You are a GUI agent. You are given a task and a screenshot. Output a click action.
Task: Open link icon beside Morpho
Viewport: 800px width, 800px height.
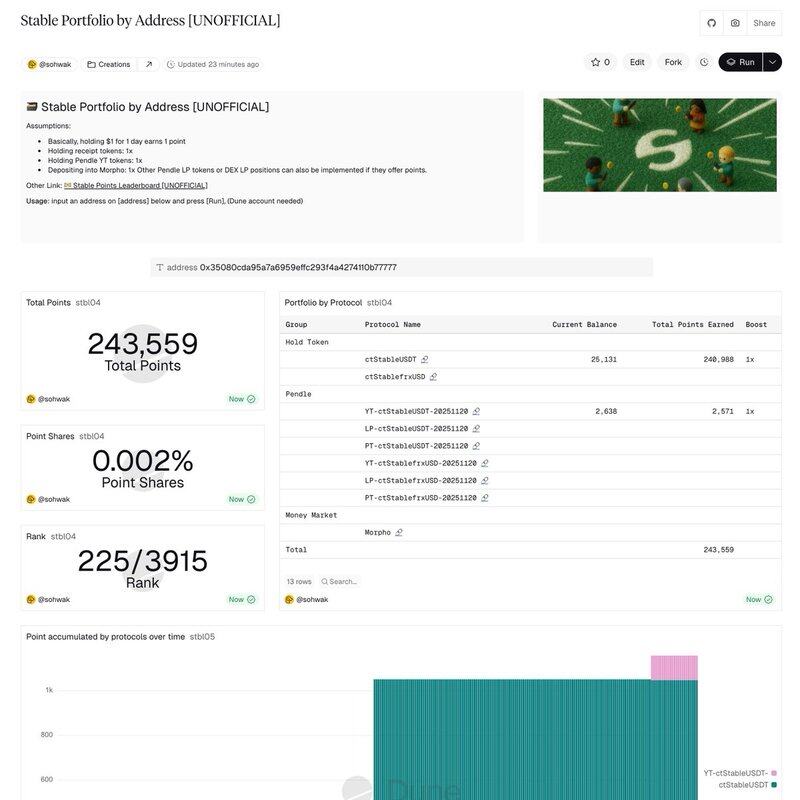[399, 533]
